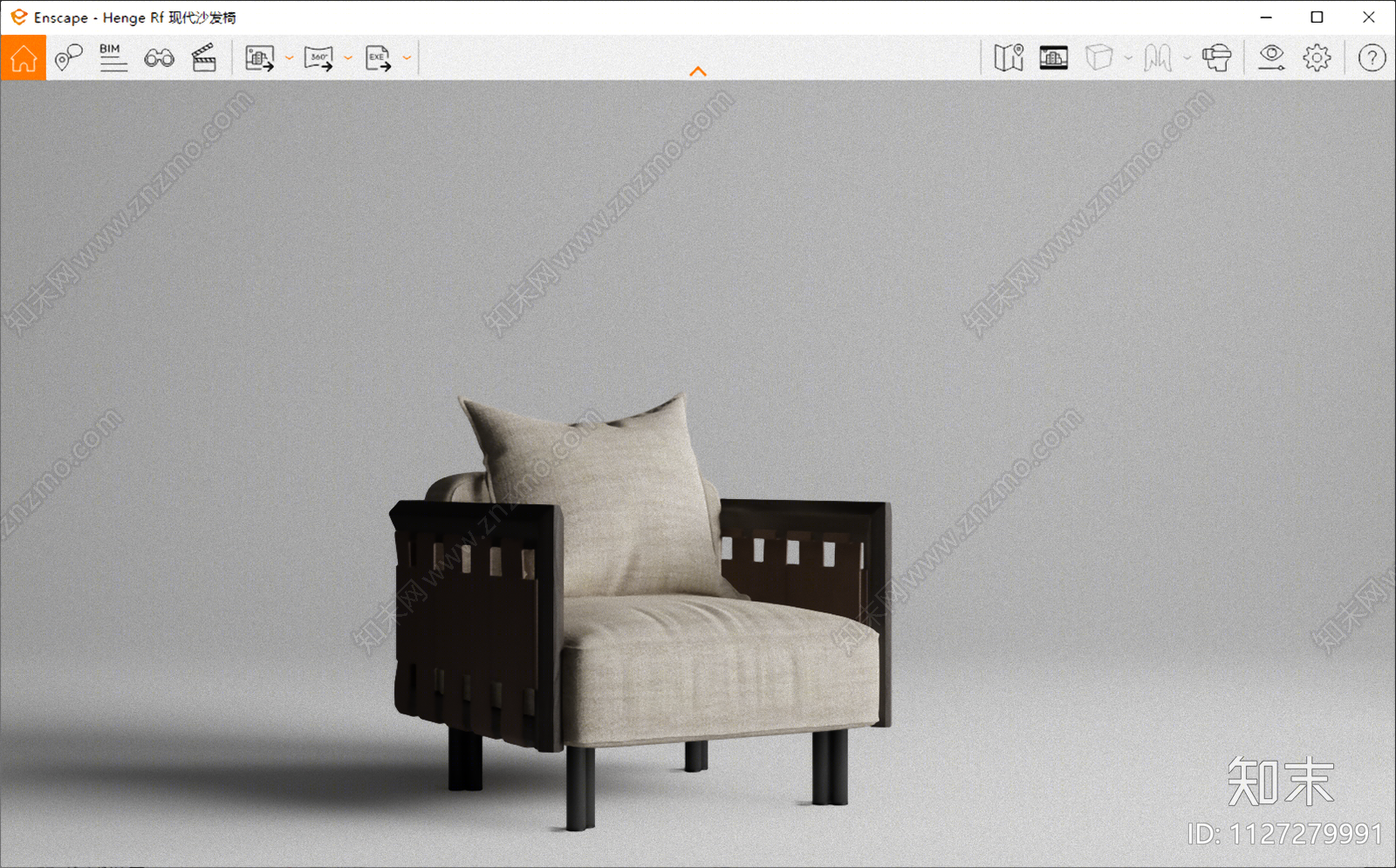Expand the 360 panorama dropdown arrow
The image size is (1396, 868).
pos(347,58)
